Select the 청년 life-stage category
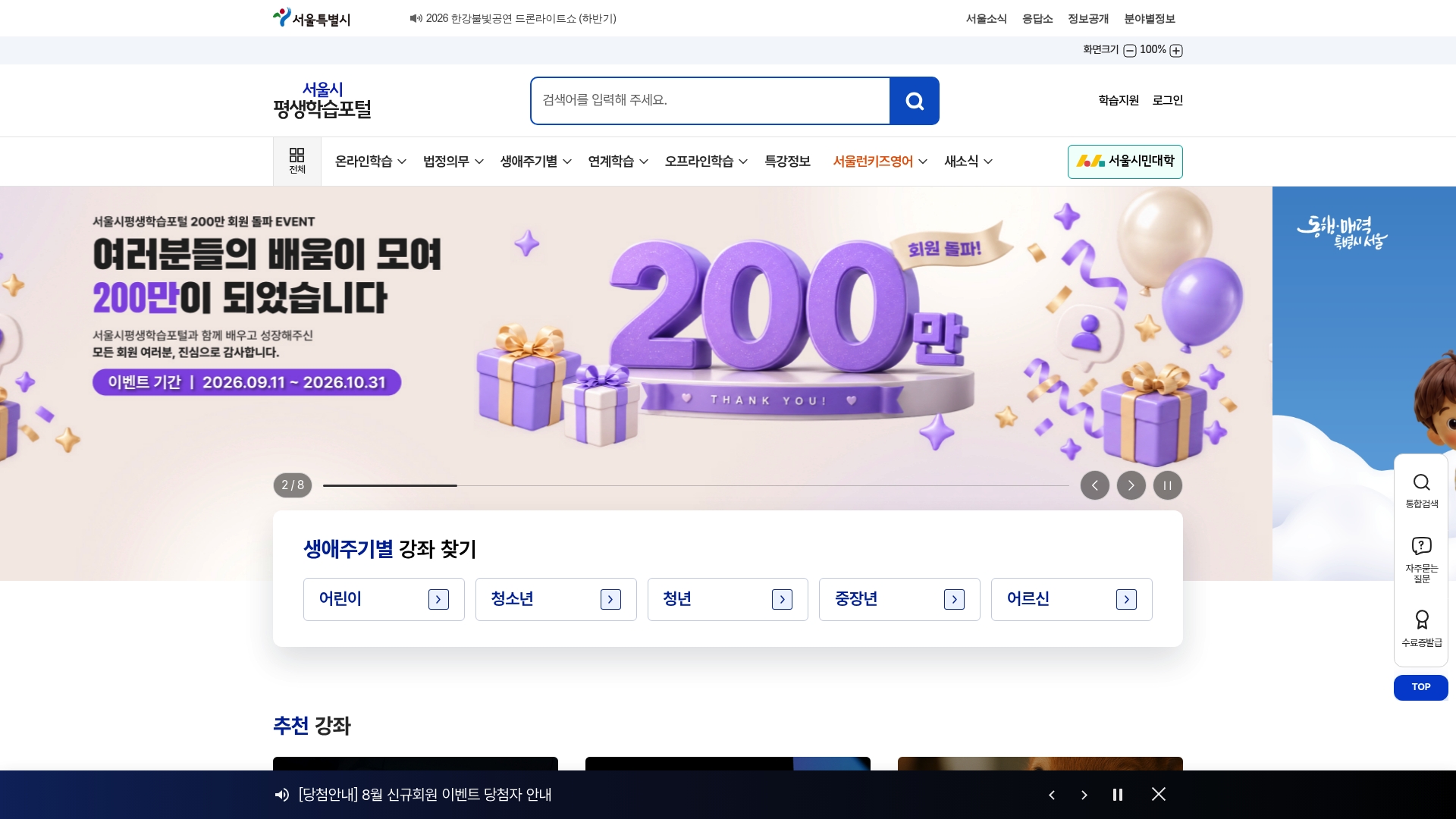The image size is (1456, 819). tap(728, 600)
